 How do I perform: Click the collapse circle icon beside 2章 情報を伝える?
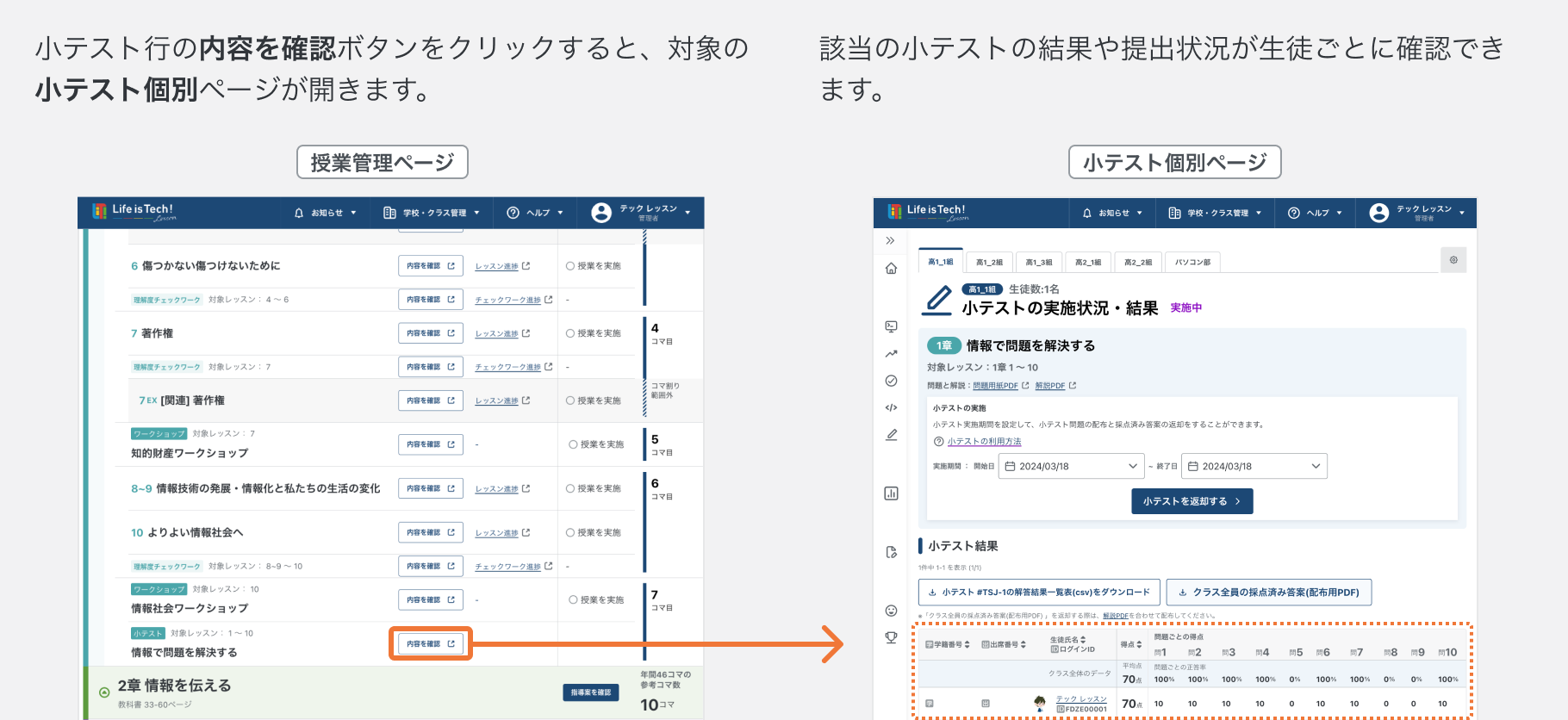[104, 692]
